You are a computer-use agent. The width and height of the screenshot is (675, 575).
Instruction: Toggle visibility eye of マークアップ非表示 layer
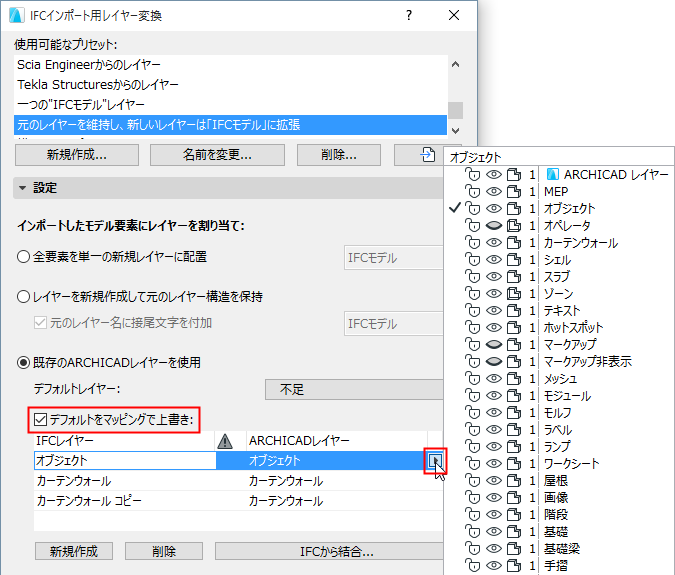494,362
